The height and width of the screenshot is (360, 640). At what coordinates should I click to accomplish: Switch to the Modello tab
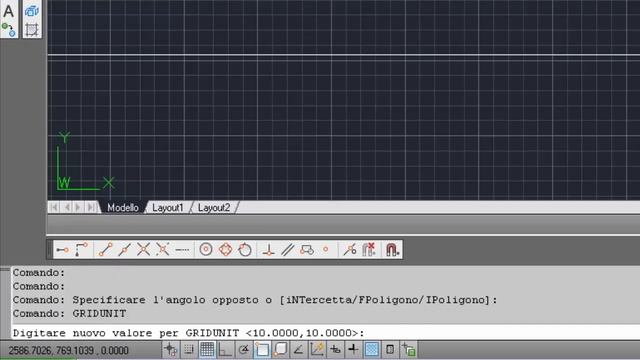pos(122,207)
